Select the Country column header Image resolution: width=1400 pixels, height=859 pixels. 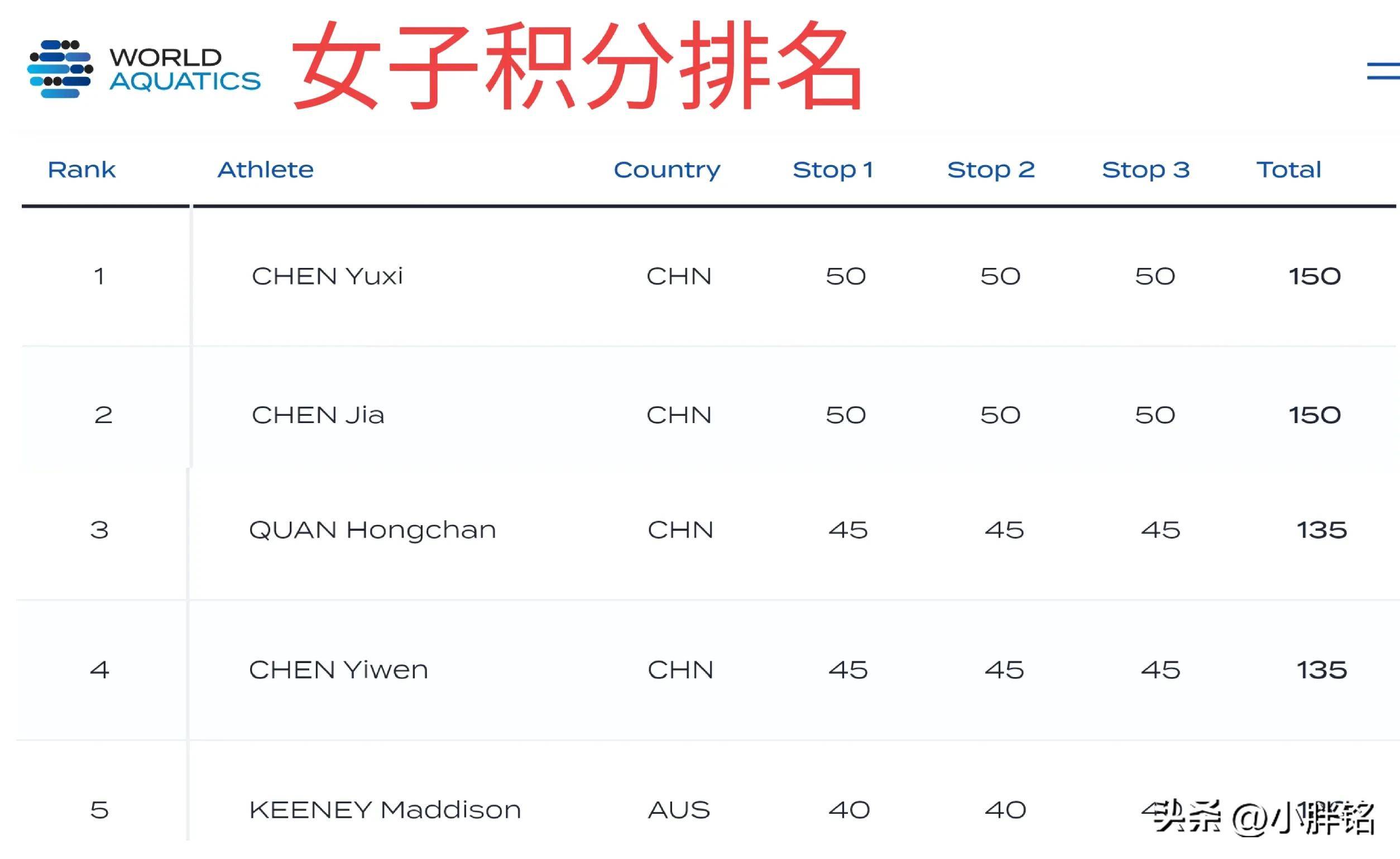[667, 170]
